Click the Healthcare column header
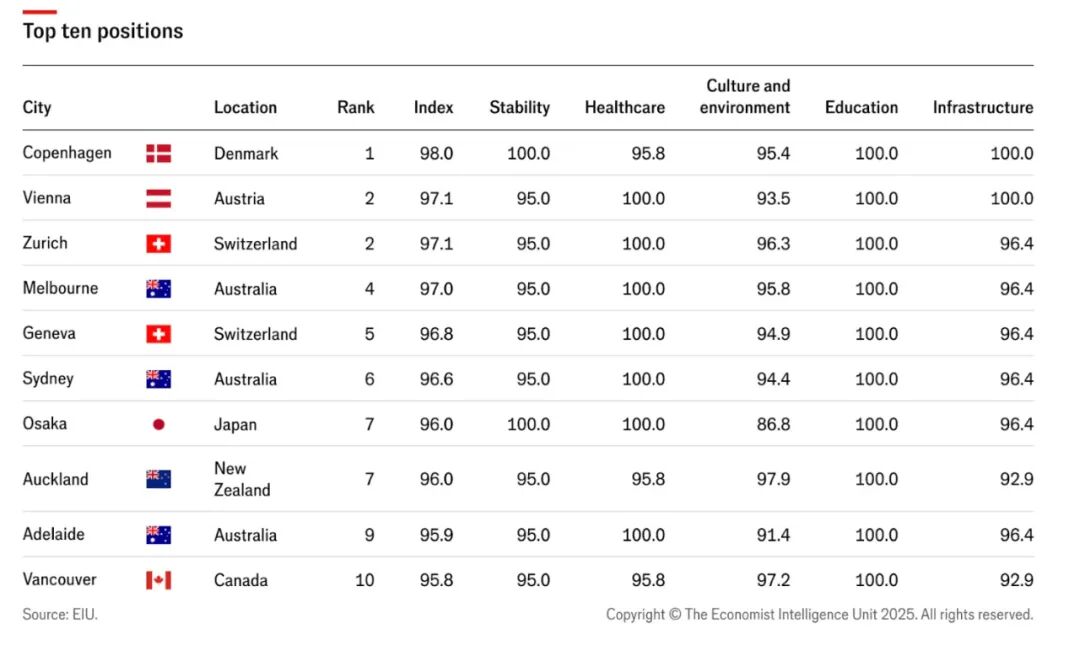The width and height of the screenshot is (1080, 651). point(625,107)
